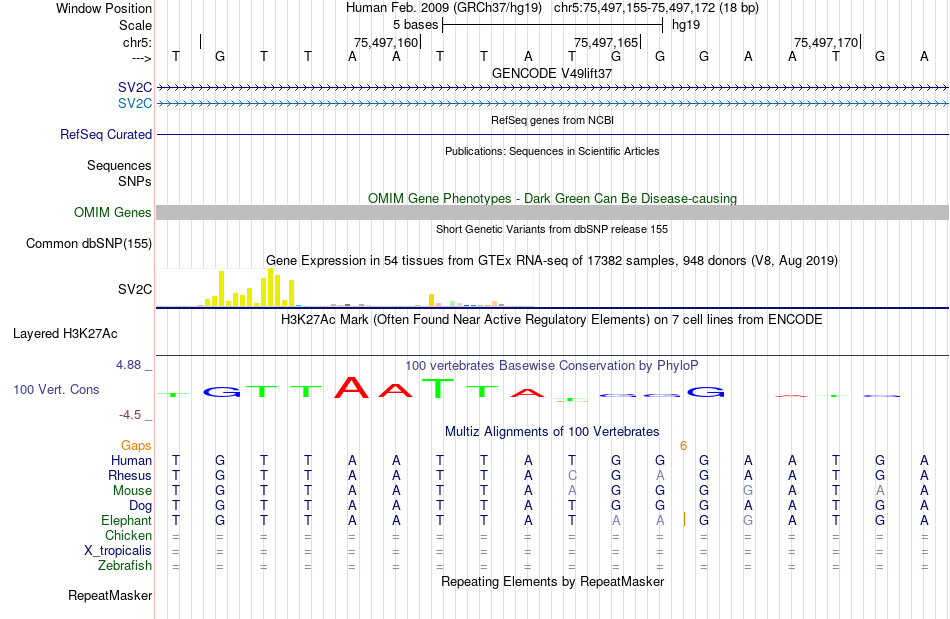Click the large red A conservation logo letter
The image size is (950, 619).
351,388
